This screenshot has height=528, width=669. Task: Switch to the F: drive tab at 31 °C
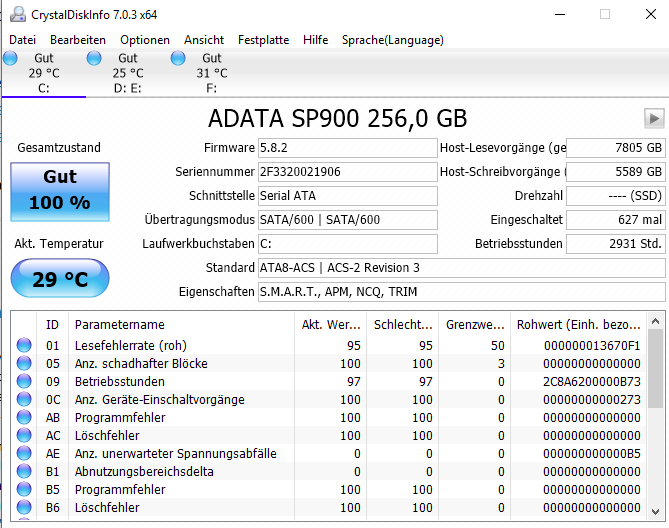212,73
